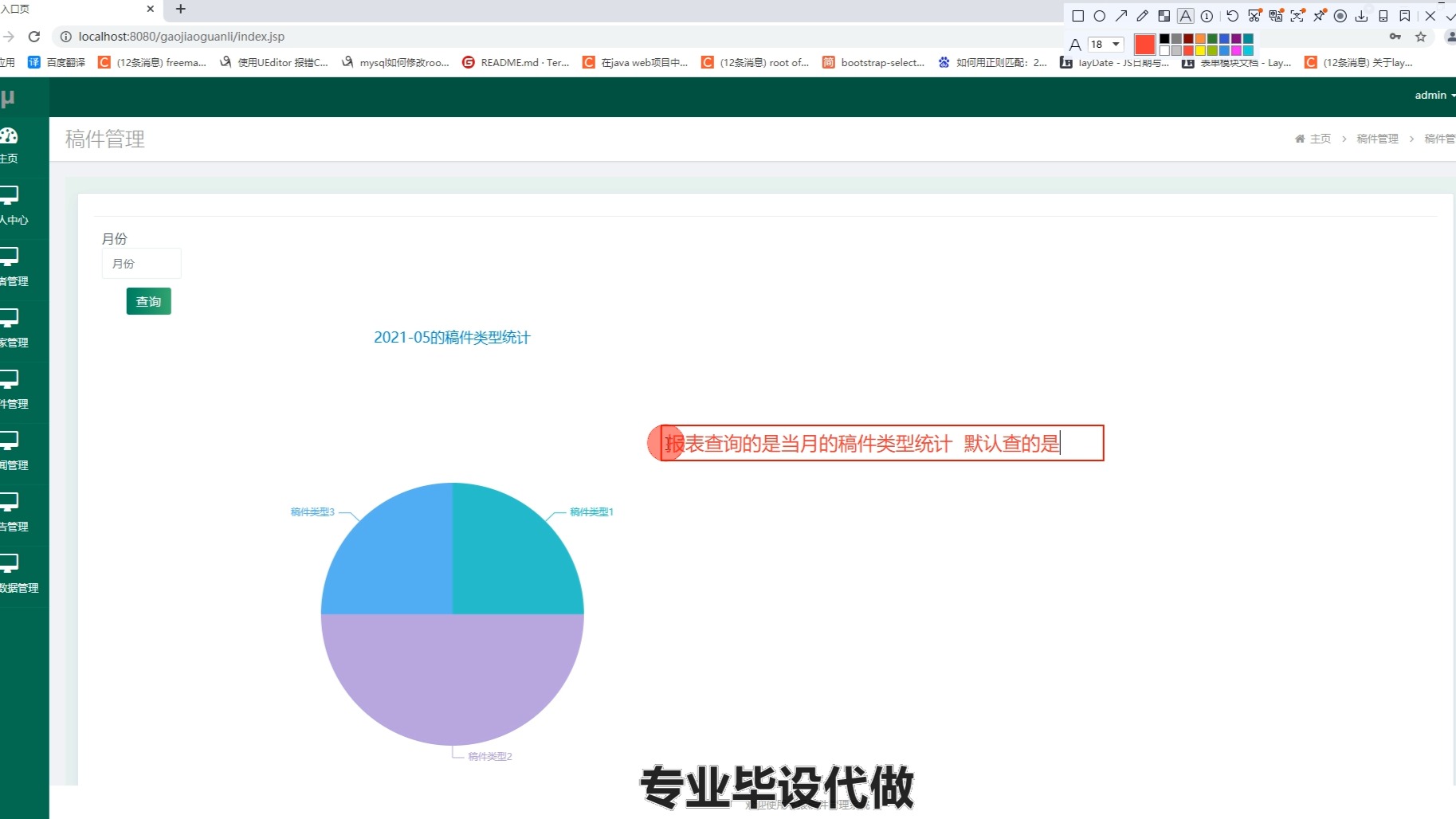Viewport: 1456px width, 819px height.
Task: Click the 查询 query button
Action: tap(148, 301)
